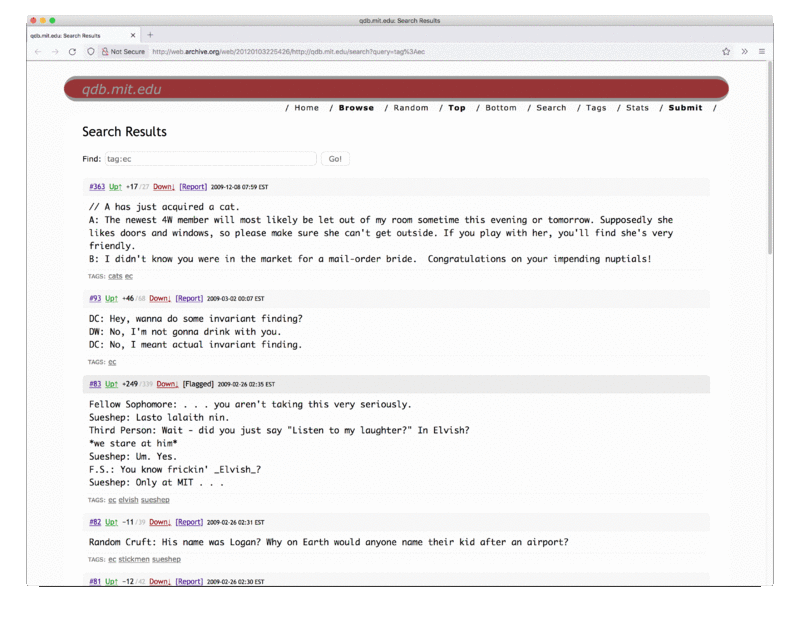Go to the Random quotes page
Viewport: 800px width, 624px height.
(411, 108)
